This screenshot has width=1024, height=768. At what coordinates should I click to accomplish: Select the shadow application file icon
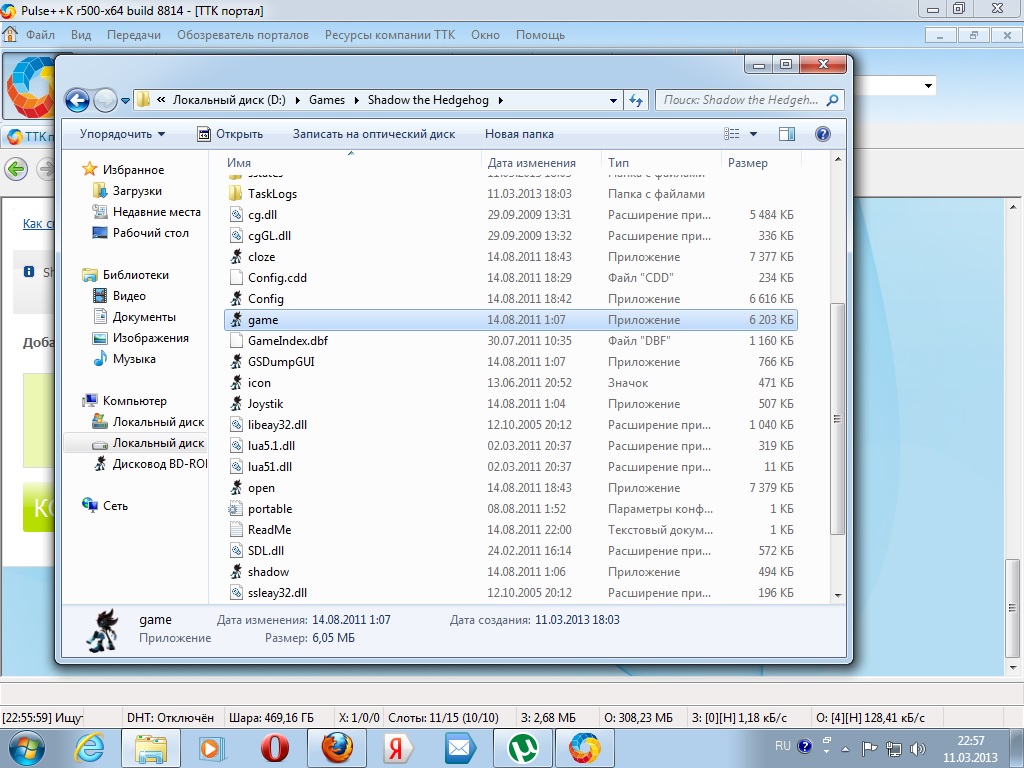click(x=236, y=572)
